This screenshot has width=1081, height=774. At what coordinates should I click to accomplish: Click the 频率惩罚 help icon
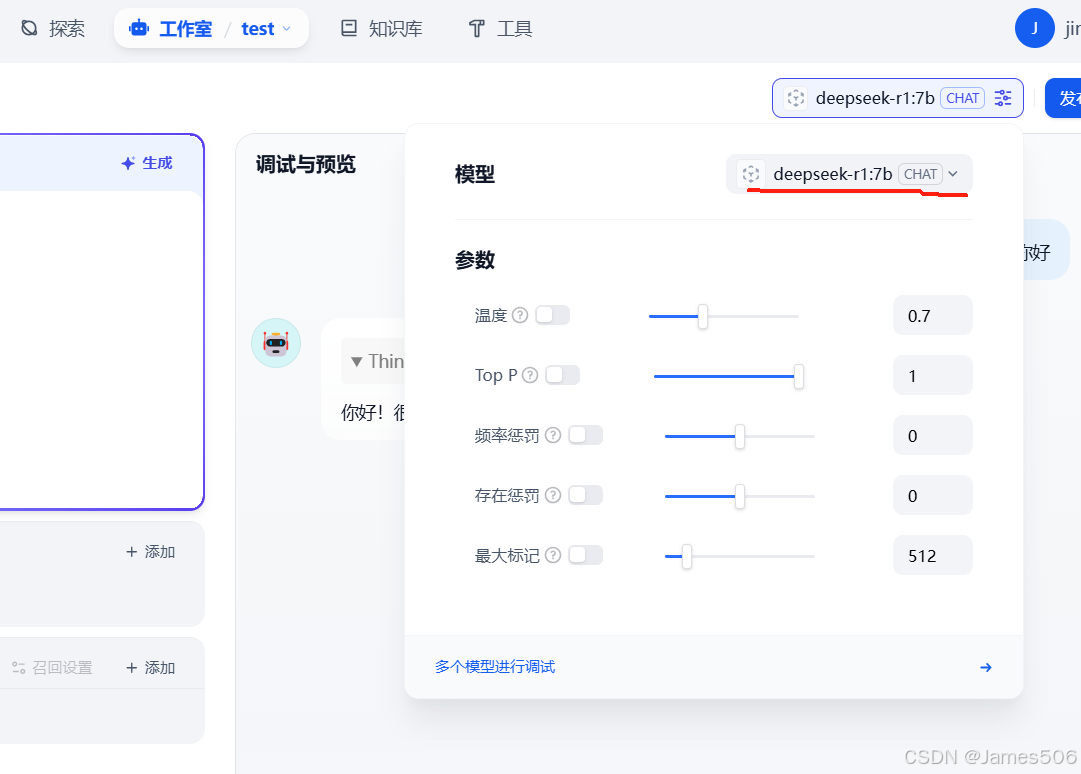(x=553, y=435)
